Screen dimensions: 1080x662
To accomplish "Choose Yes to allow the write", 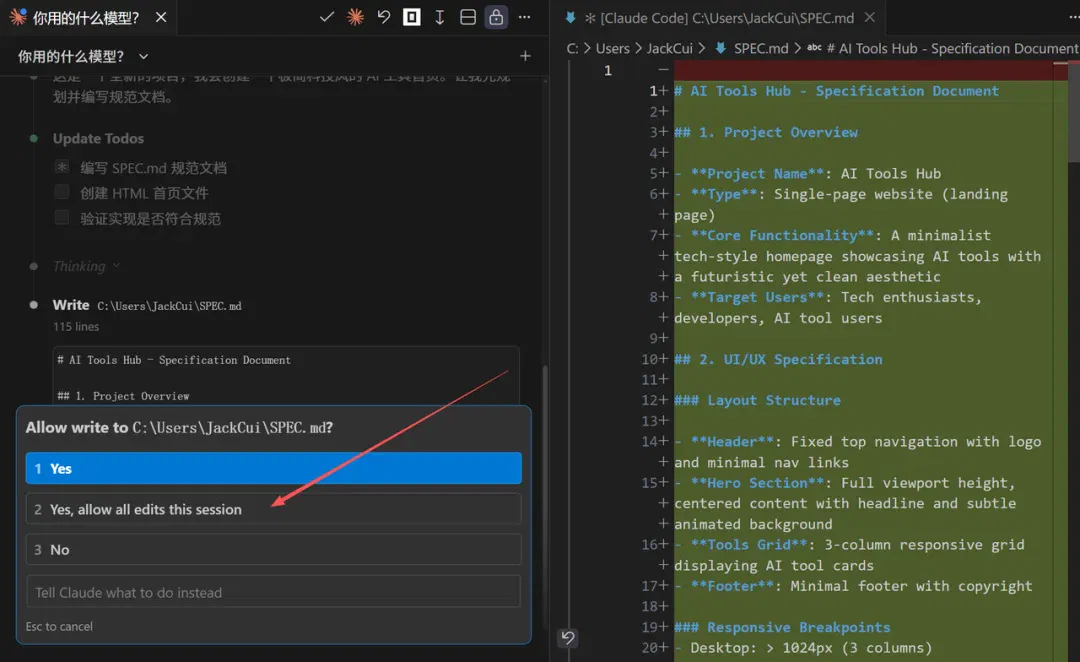I will pos(273,468).
